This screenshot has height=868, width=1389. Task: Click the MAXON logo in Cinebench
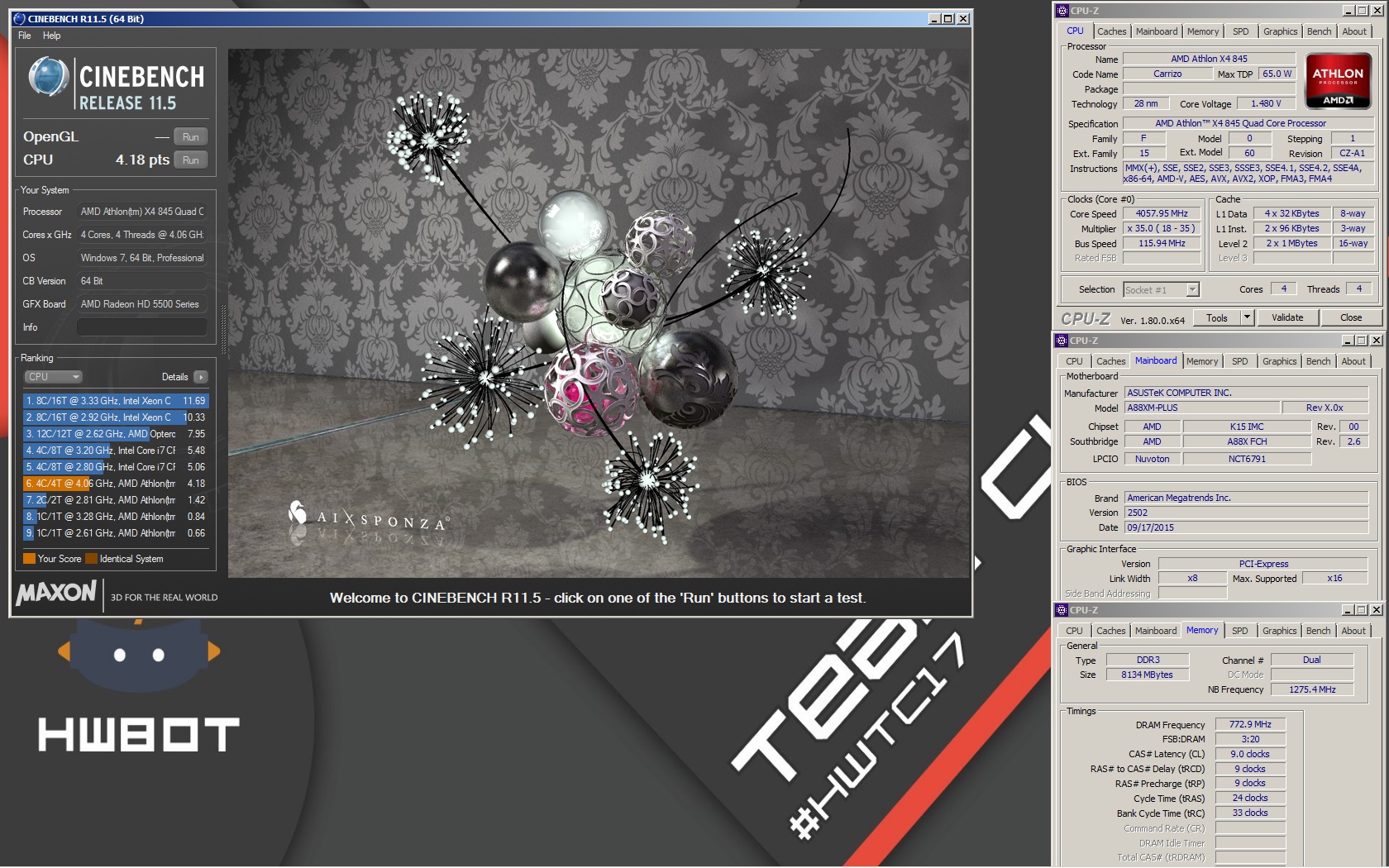(56, 593)
